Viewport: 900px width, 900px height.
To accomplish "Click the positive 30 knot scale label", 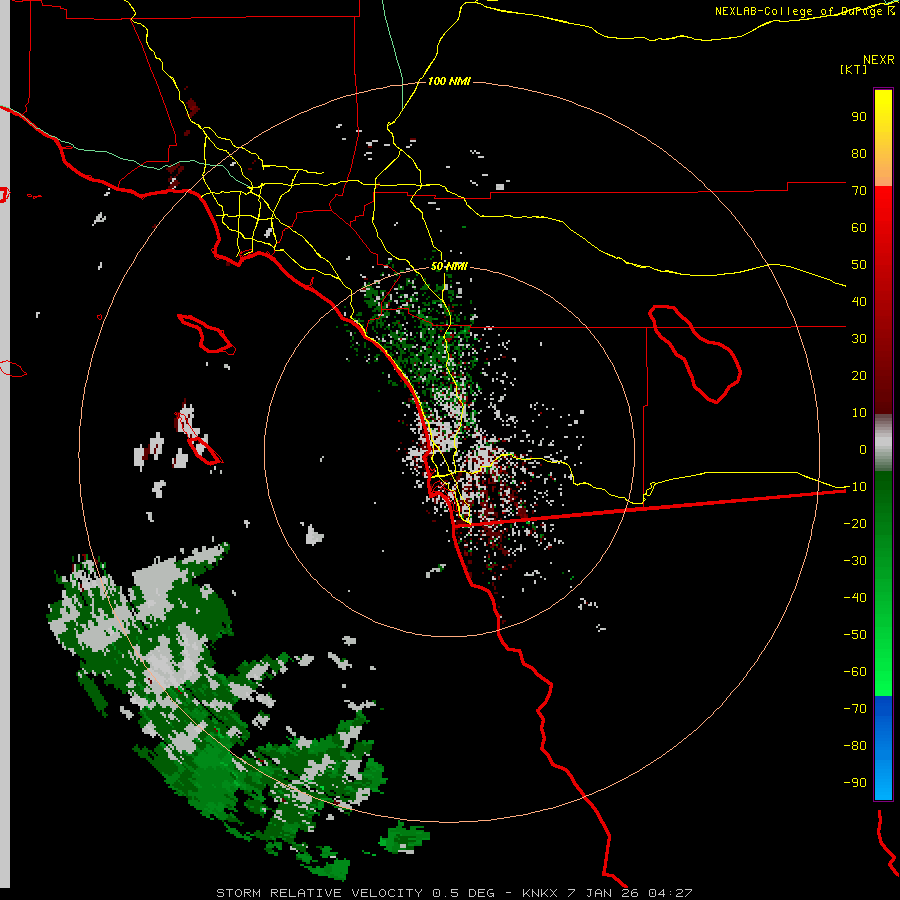I will tap(859, 339).
